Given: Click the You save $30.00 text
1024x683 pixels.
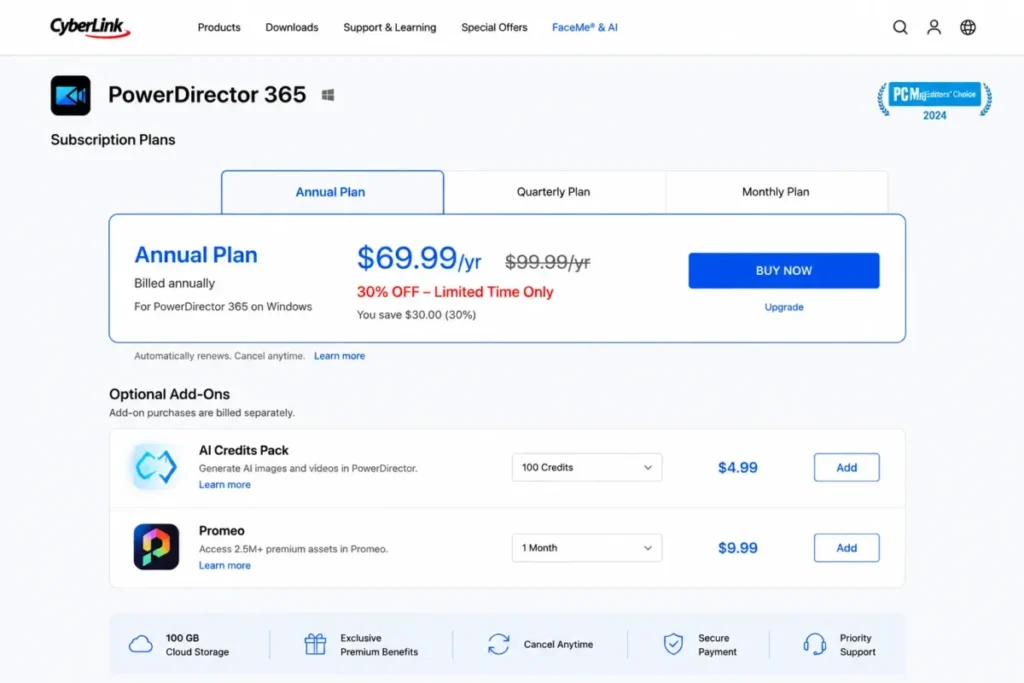Looking at the screenshot, I should tap(416, 315).
